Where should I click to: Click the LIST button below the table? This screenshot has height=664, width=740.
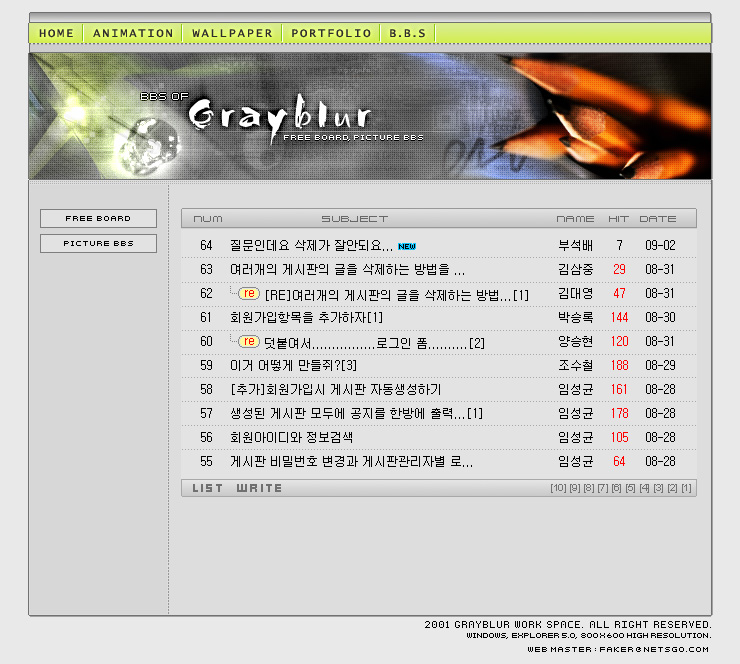click(207, 488)
